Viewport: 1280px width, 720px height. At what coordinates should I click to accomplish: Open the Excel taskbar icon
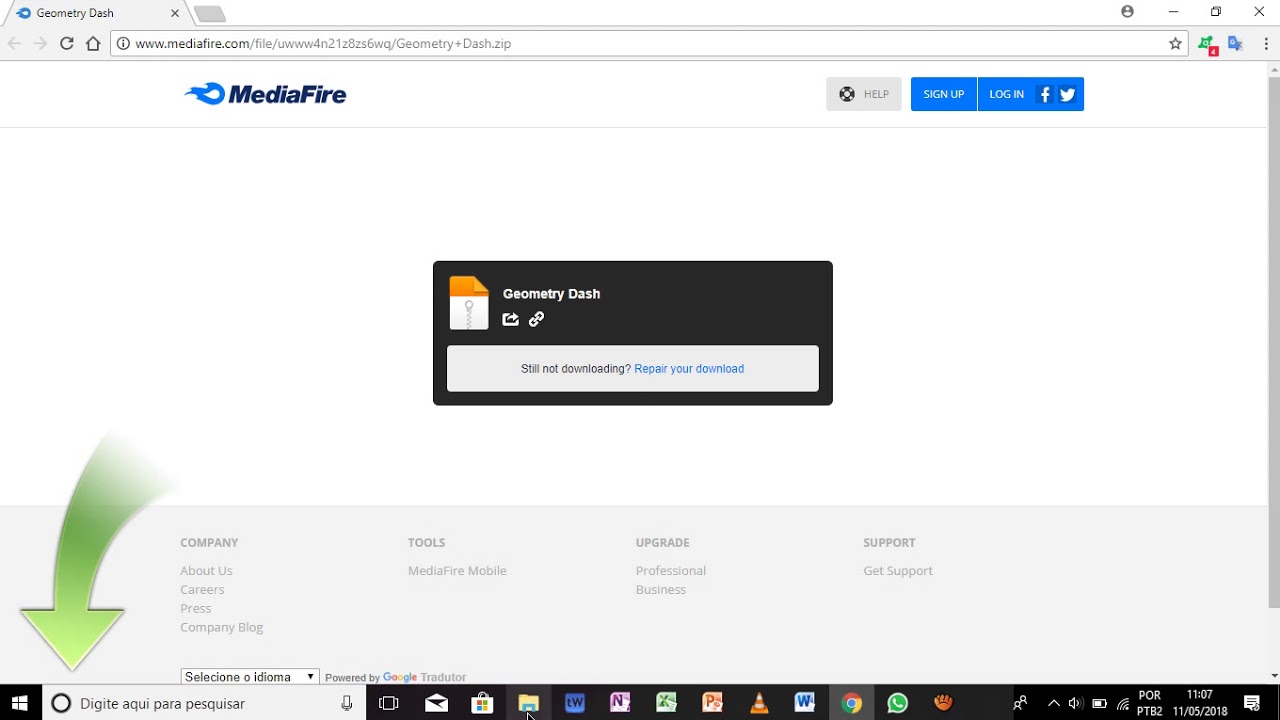[667, 703]
